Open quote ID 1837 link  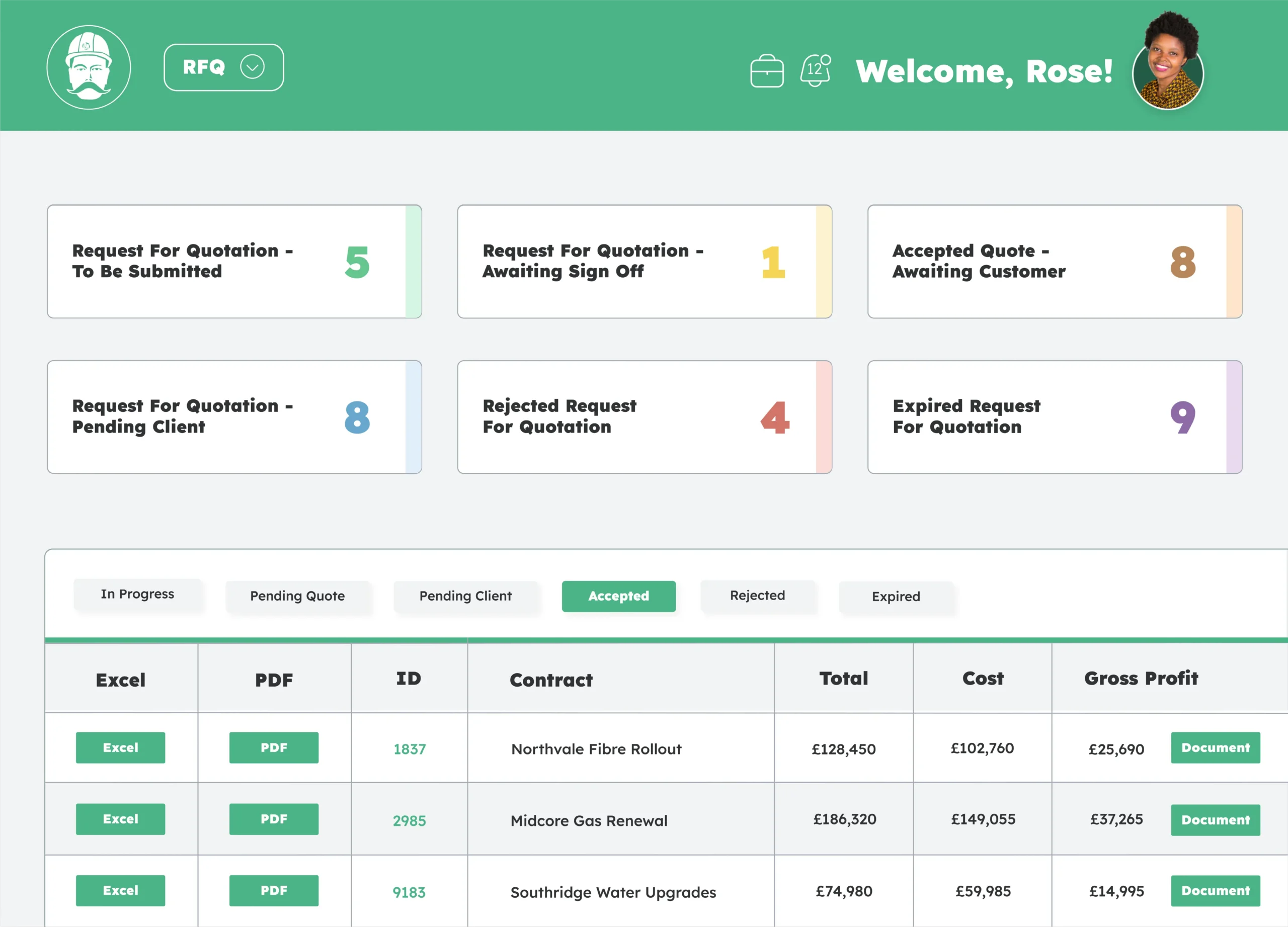tap(410, 749)
